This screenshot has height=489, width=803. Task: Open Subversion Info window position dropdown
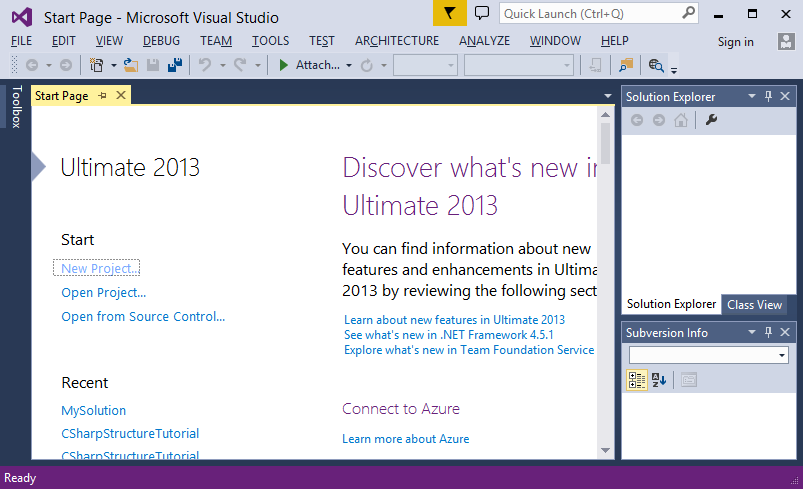(x=751, y=332)
